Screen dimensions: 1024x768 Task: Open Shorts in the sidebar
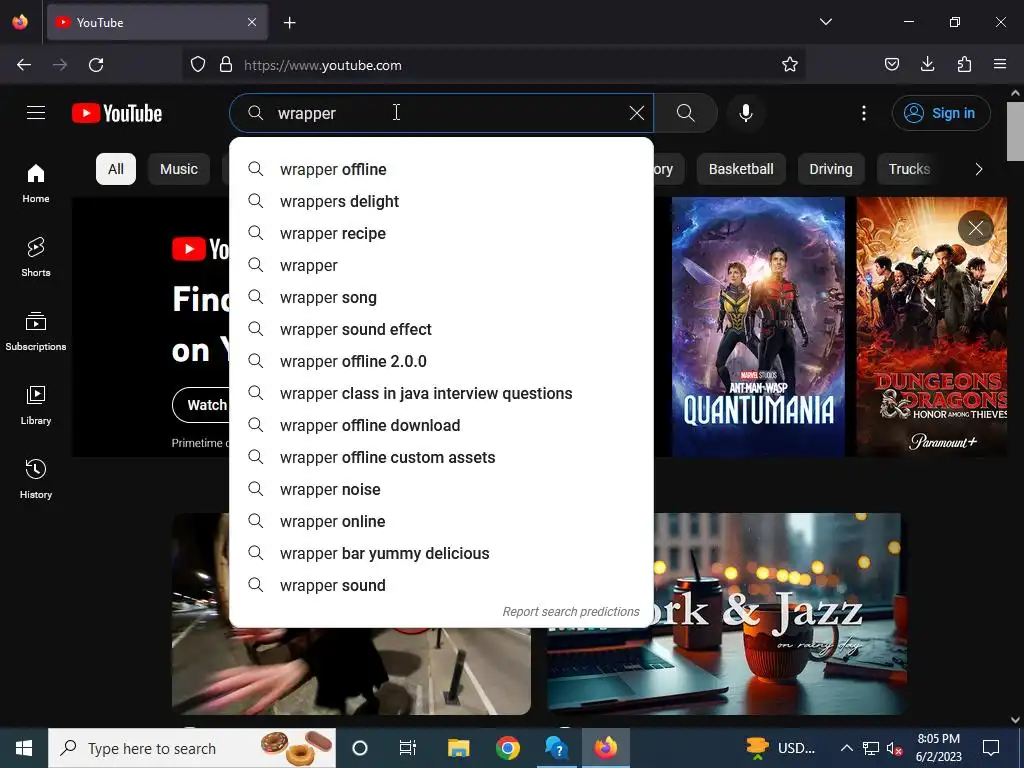coord(36,257)
